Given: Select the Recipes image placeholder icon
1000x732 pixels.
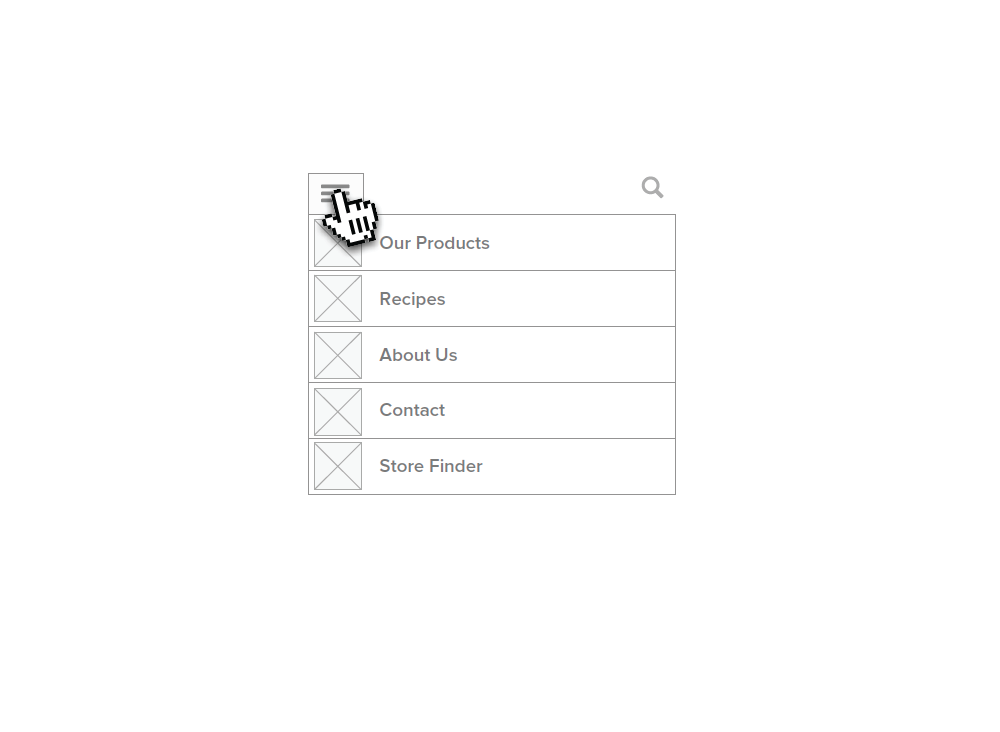Looking at the screenshot, I should click(338, 298).
